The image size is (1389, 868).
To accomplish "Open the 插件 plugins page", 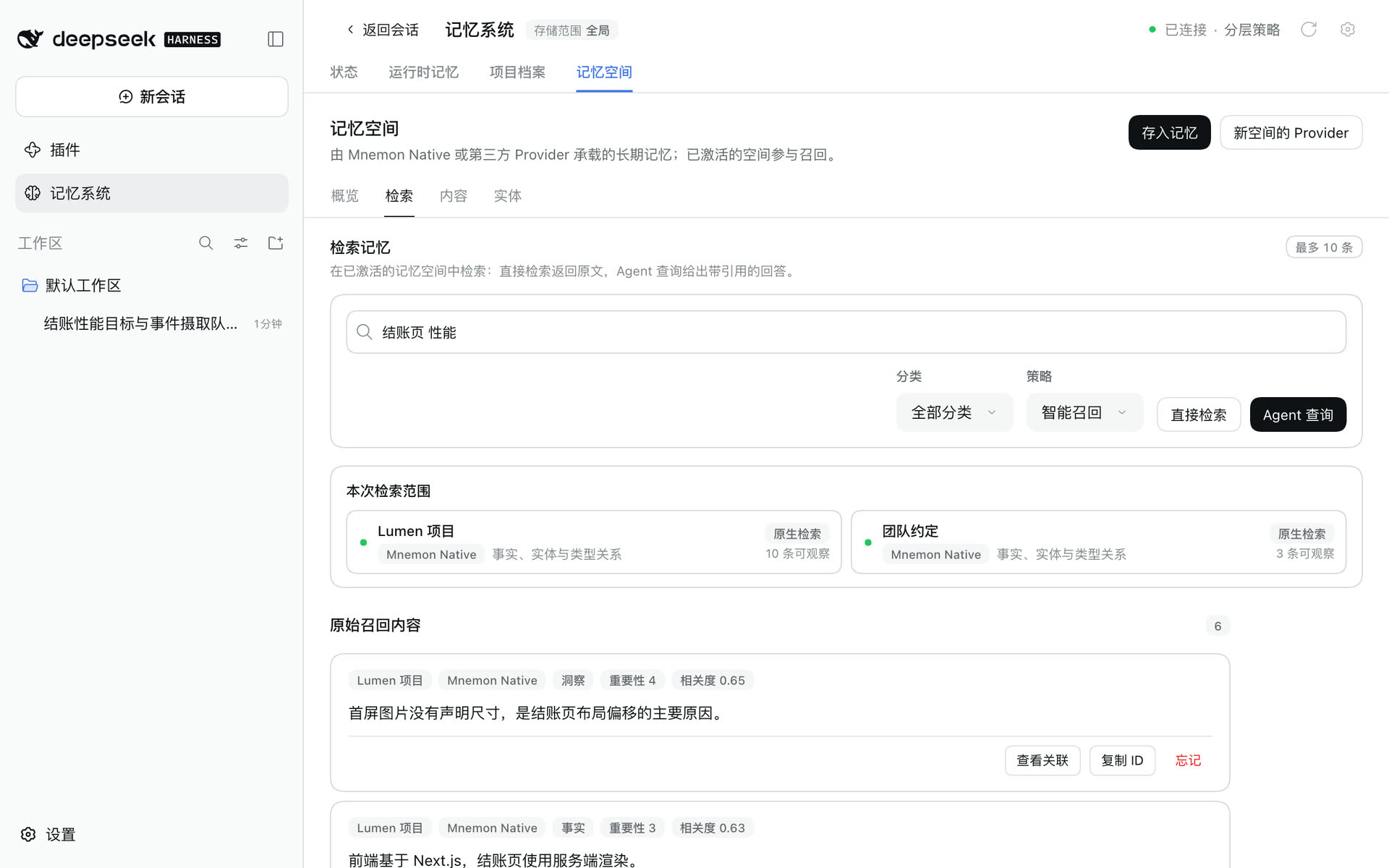I will coord(152,150).
